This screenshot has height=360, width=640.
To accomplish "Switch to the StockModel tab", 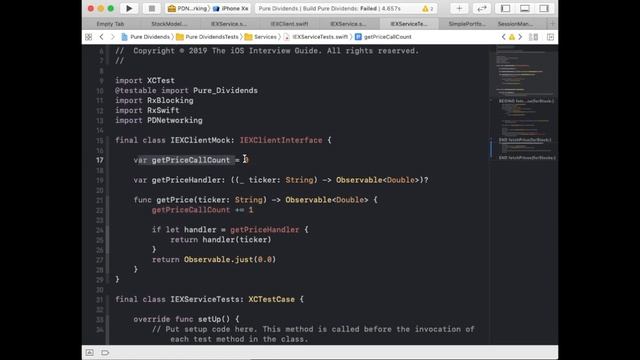I will pyautogui.click(x=169, y=24).
